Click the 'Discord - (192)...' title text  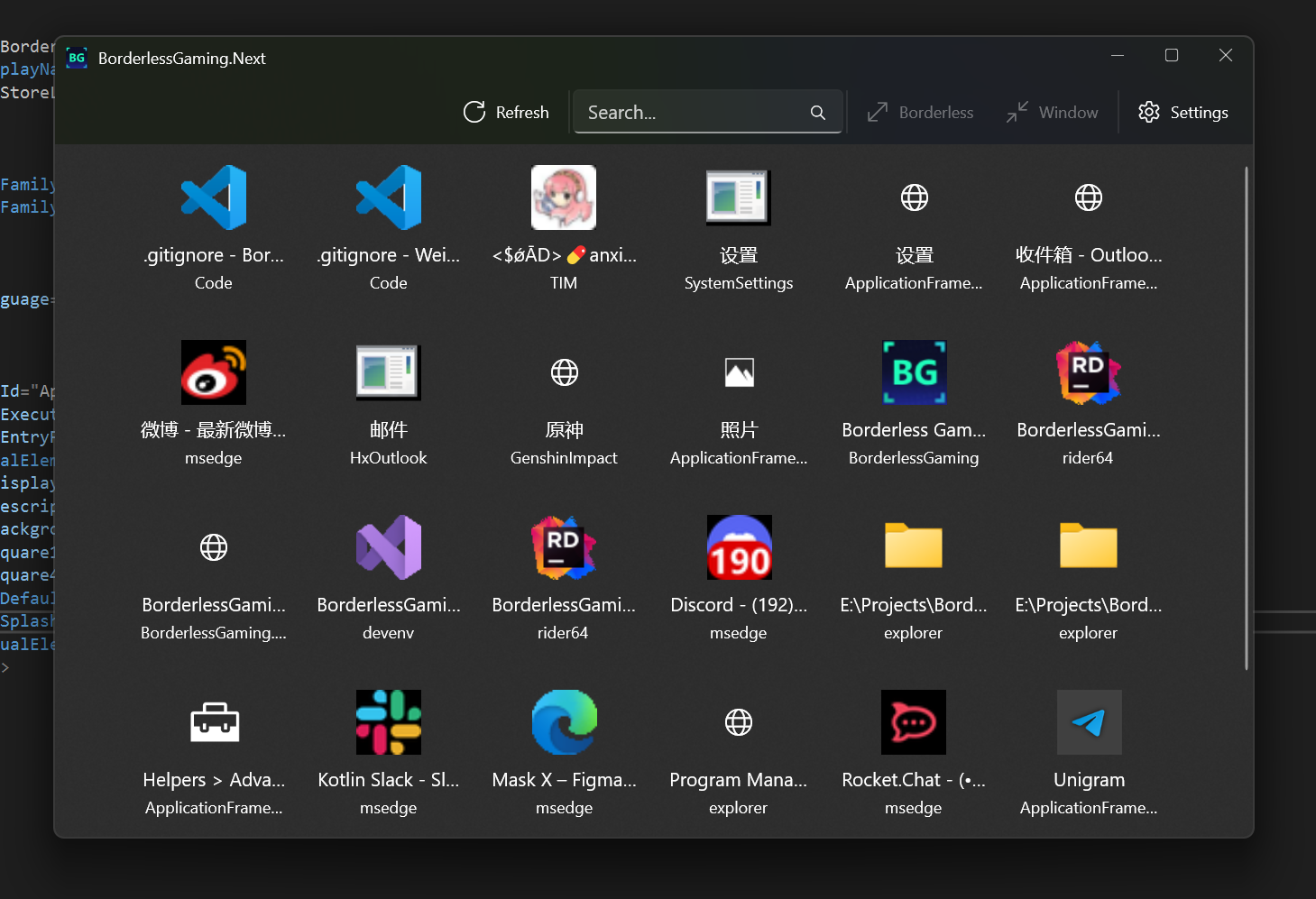click(739, 605)
